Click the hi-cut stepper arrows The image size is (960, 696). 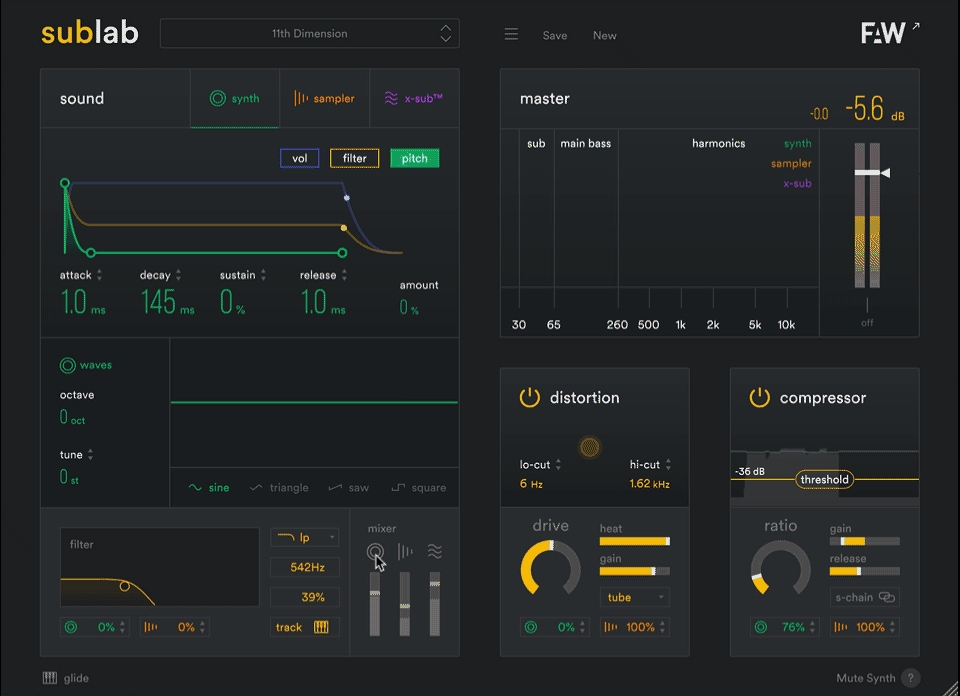(668, 465)
